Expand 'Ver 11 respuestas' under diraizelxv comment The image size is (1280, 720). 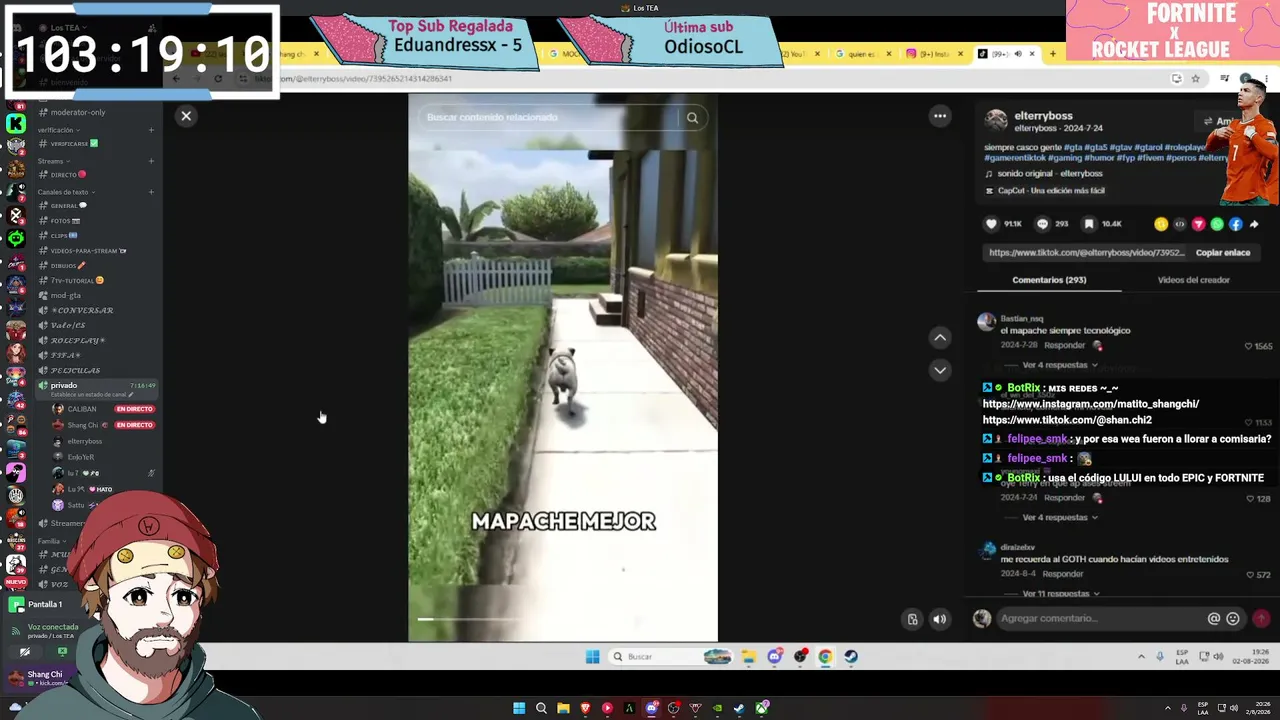(1059, 594)
